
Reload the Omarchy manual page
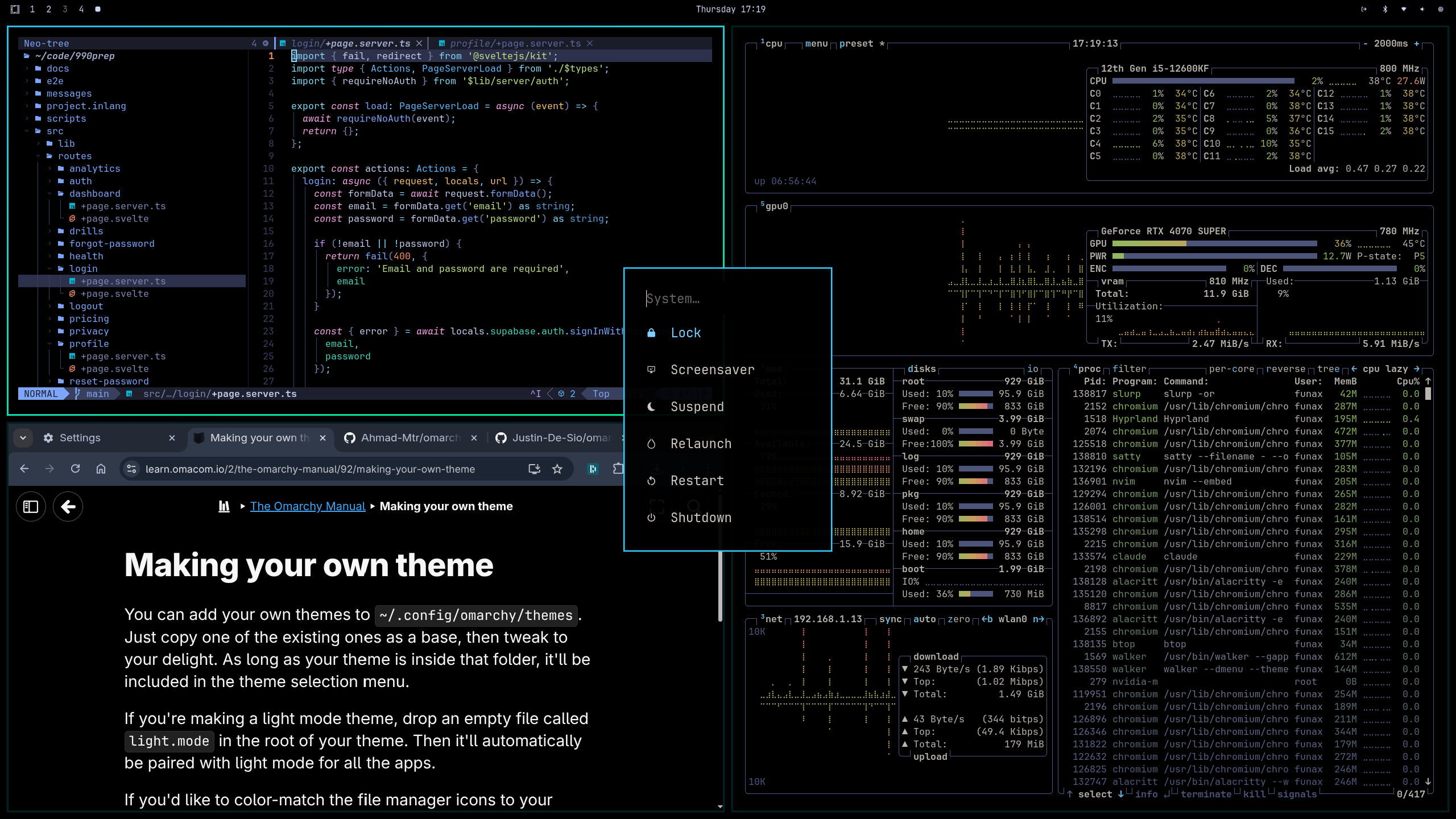click(x=76, y=469)
